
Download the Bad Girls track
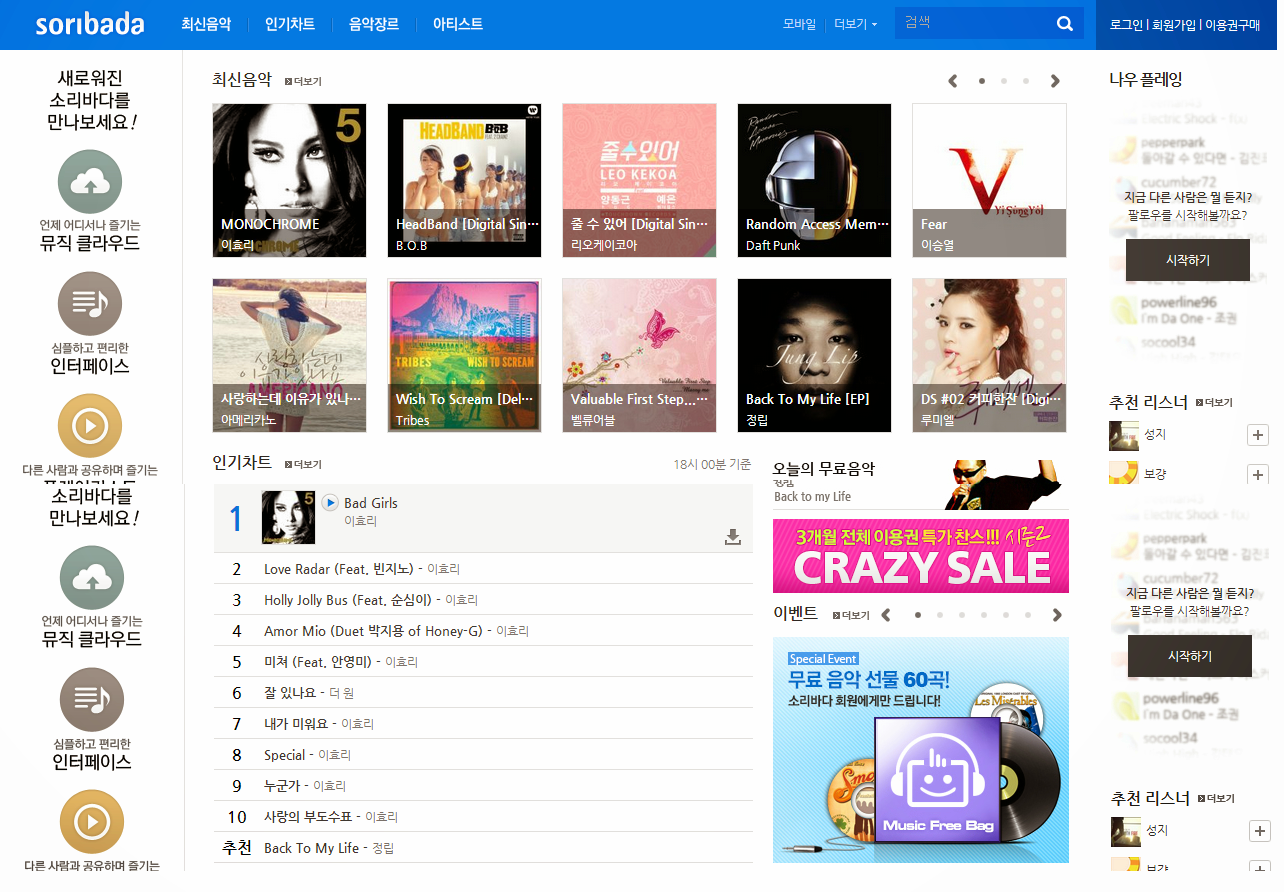click(x=733, y=537)
